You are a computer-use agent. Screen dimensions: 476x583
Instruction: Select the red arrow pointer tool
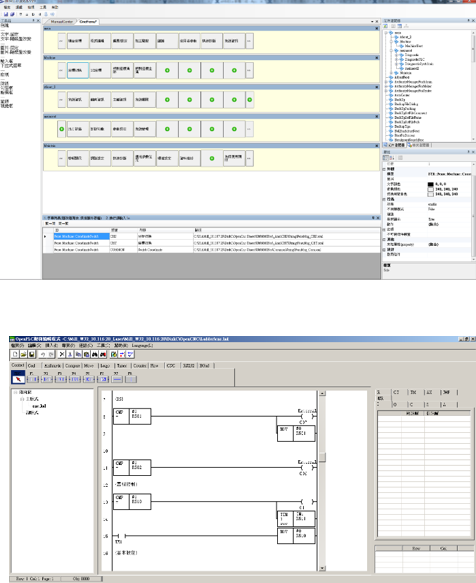tap(18, 379)
